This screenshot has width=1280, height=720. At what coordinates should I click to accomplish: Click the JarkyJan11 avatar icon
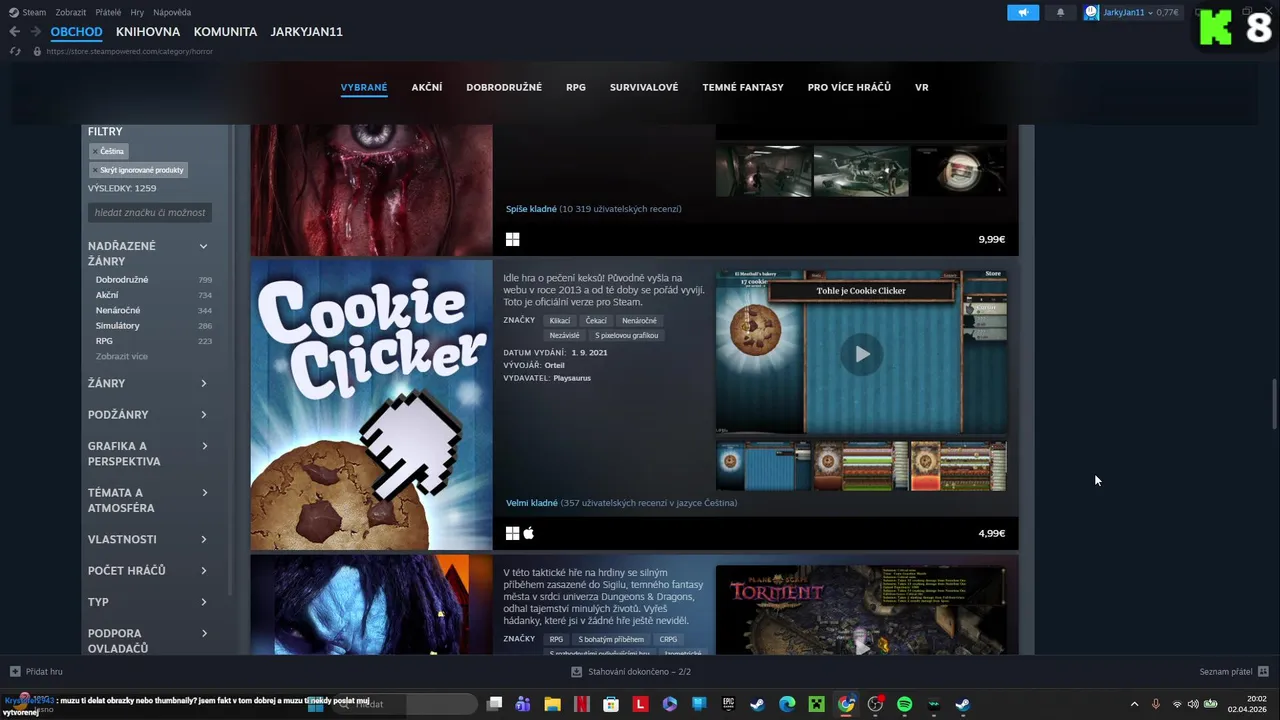(1091, 13)
